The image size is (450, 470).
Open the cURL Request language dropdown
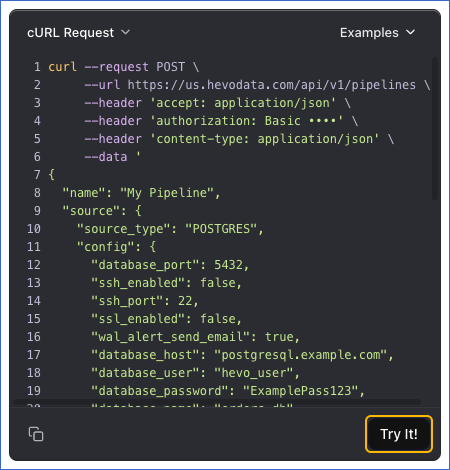click(78, 33)
